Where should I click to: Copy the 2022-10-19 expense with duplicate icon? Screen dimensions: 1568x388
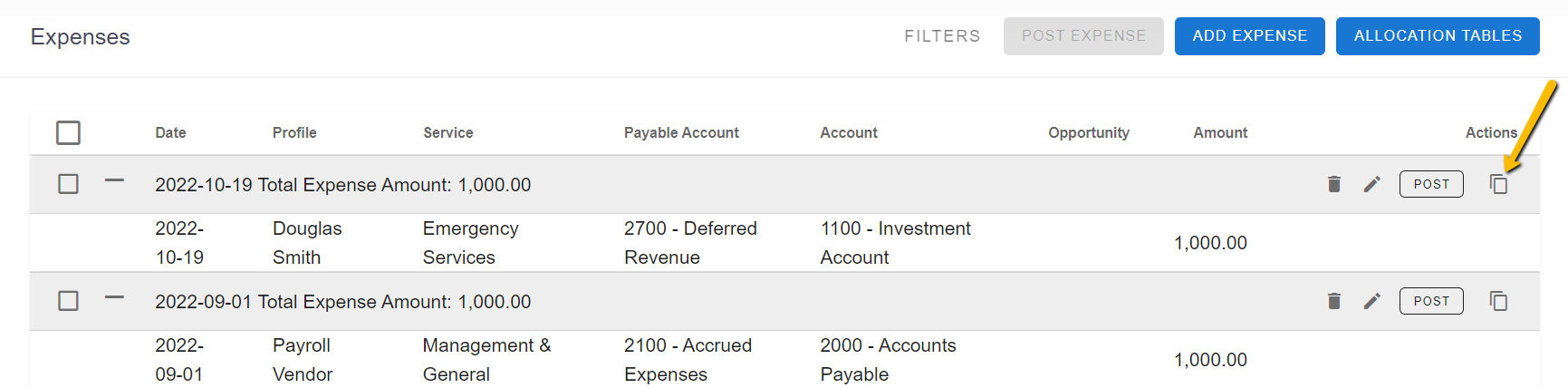(1499, 184)
